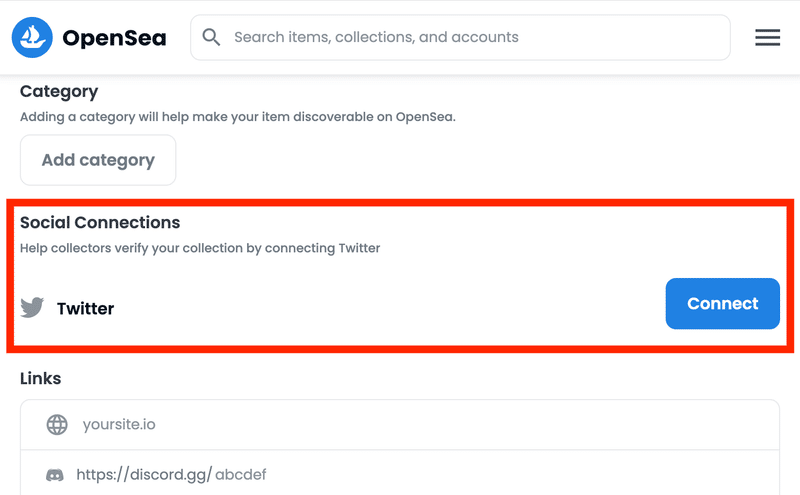
Task: Click the red highlight border around Social Connections
Action: pos(400,203)
